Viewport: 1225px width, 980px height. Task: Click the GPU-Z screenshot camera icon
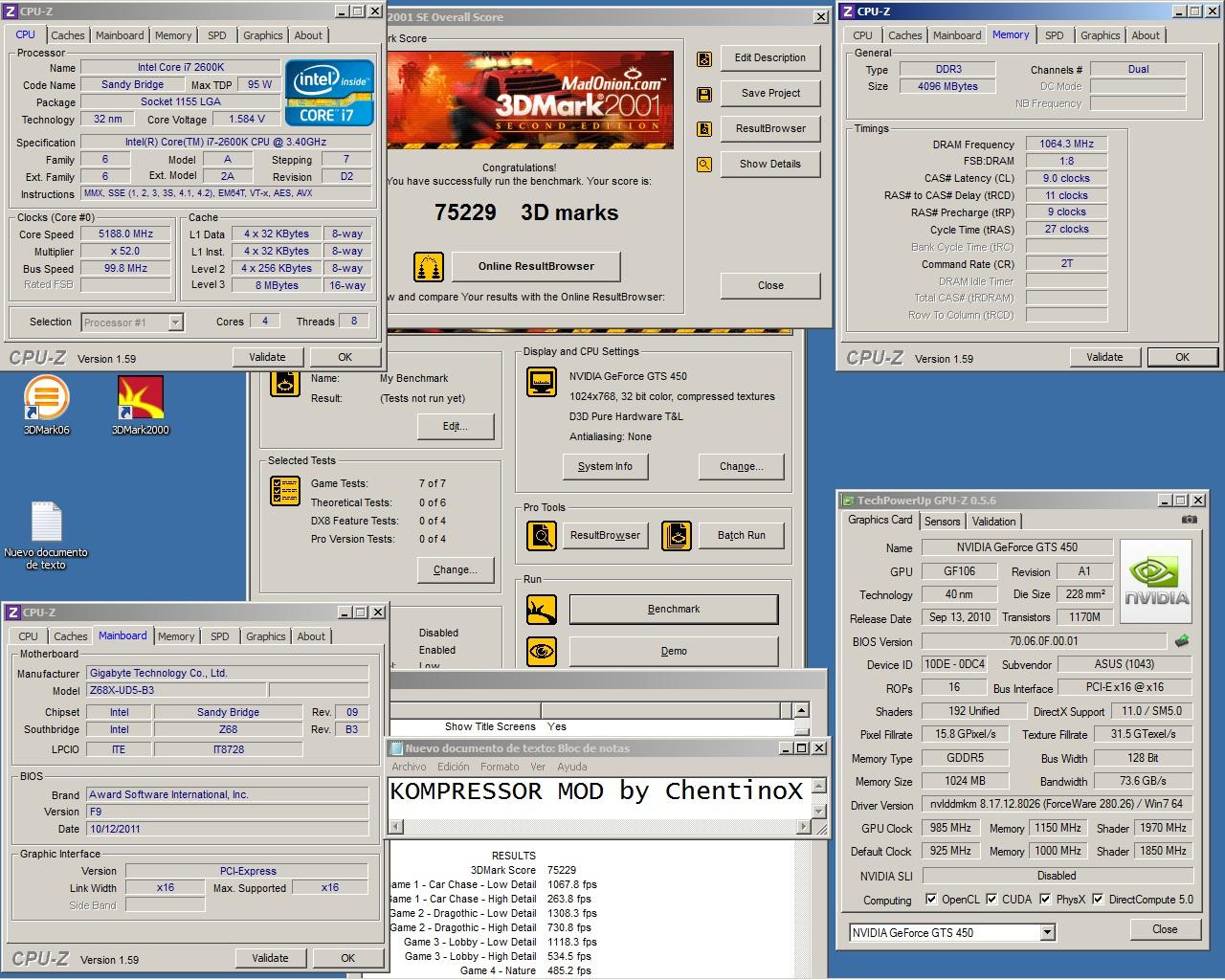point(1189,520)
